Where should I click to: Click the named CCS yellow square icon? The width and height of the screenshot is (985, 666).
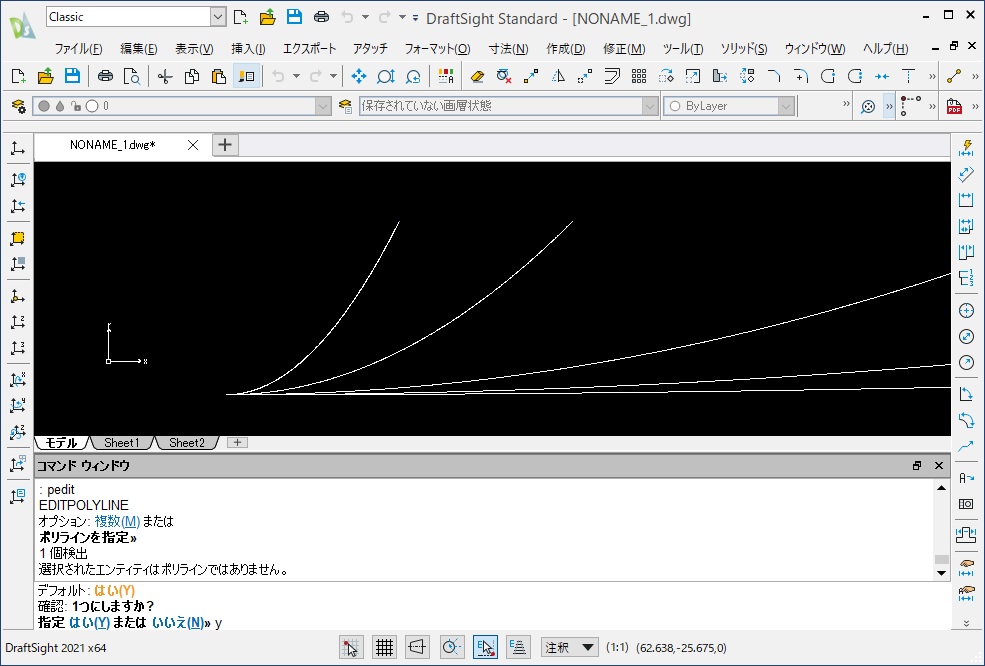point(18,238)
